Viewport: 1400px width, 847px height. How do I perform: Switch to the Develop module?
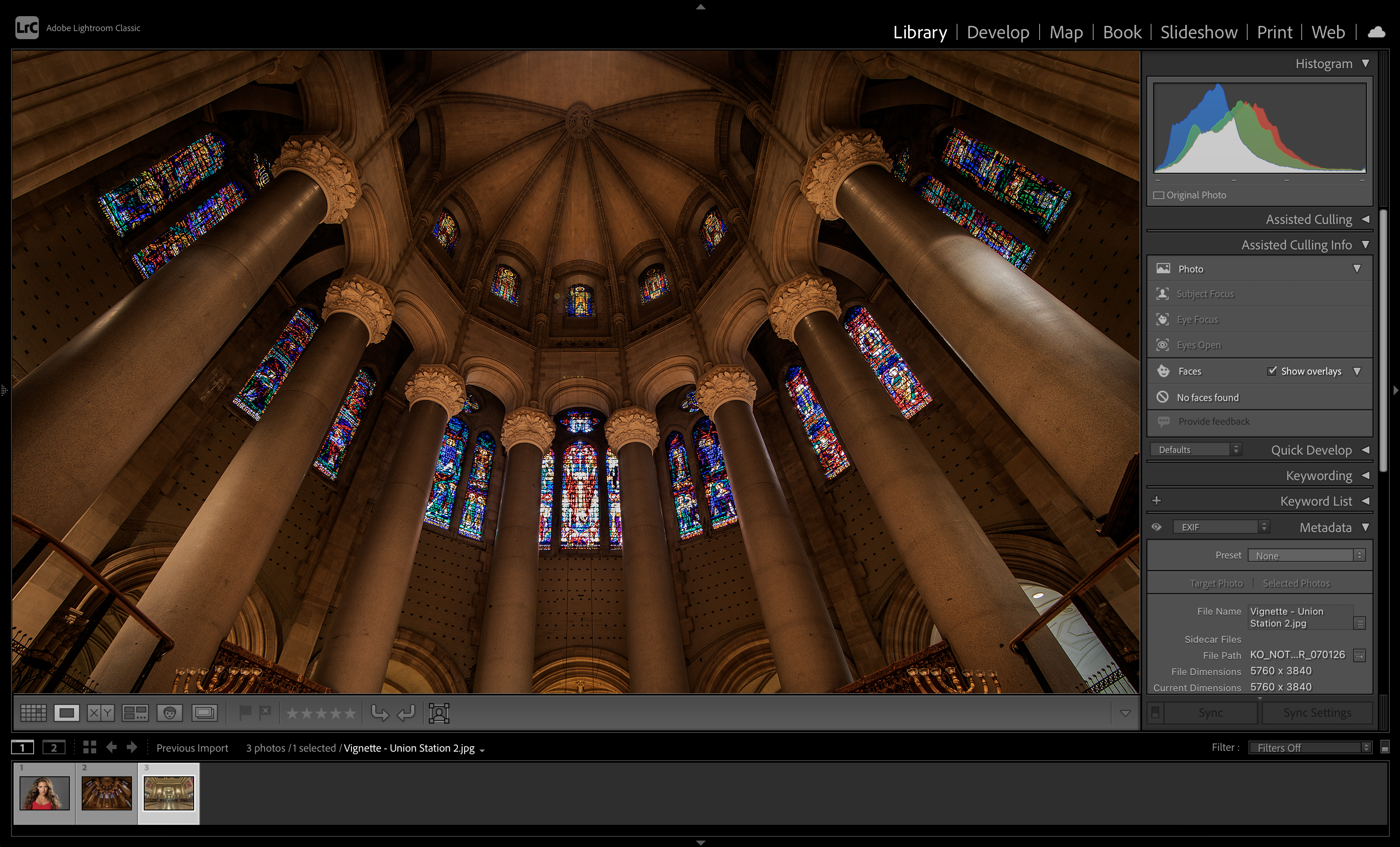[998, 32]
